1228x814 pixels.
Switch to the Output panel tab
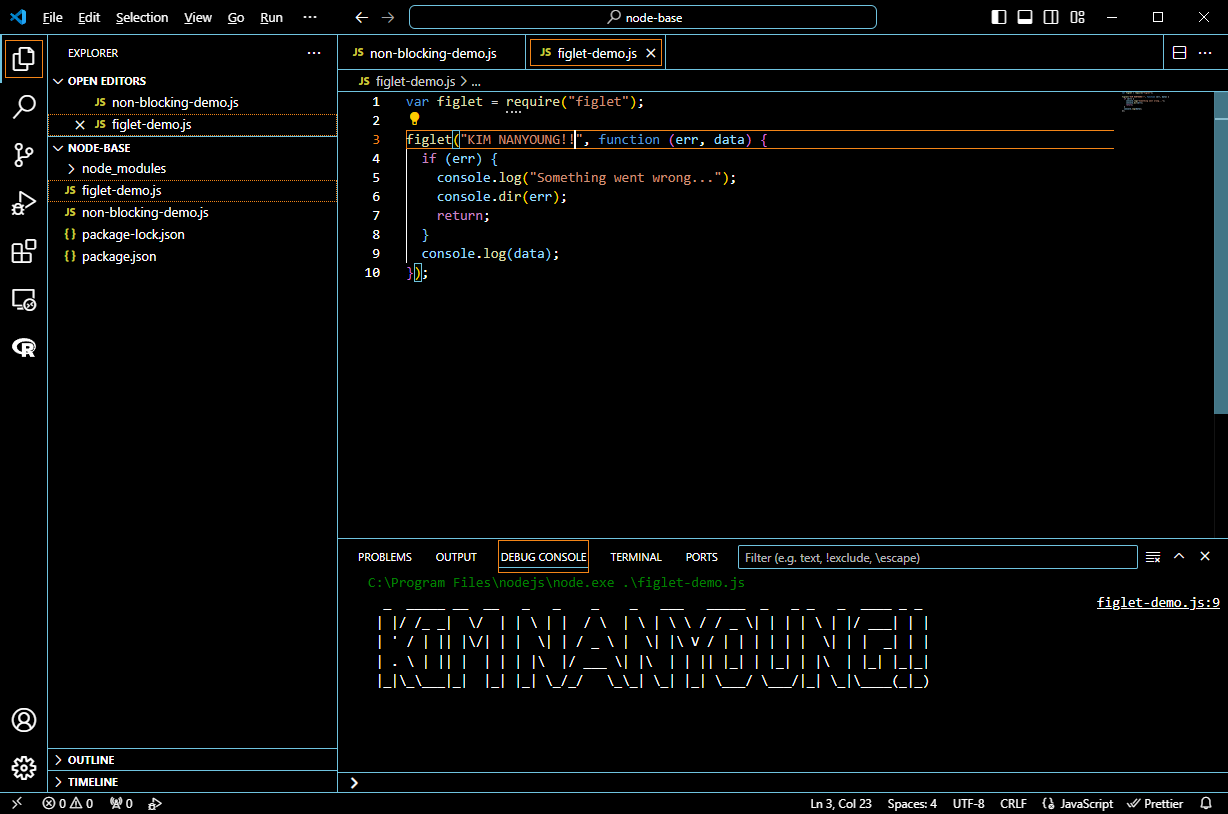[456, 557]
